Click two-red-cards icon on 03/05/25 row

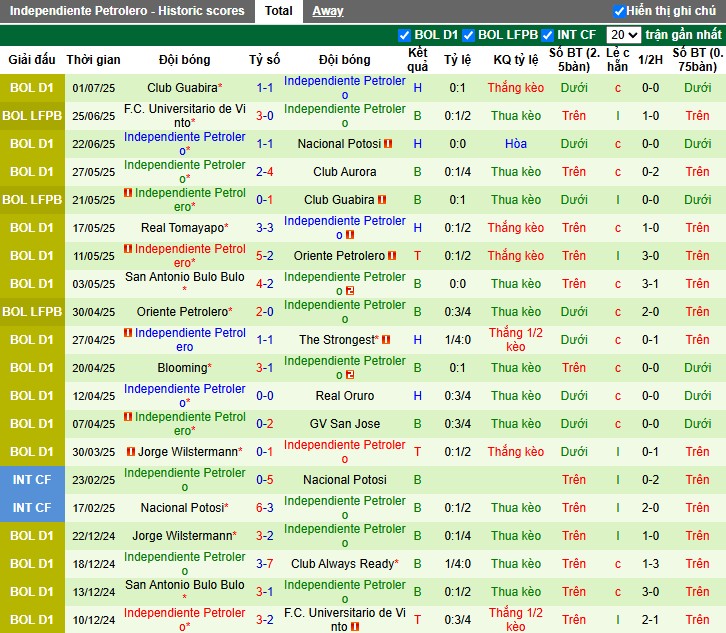(x=350, y=291)
